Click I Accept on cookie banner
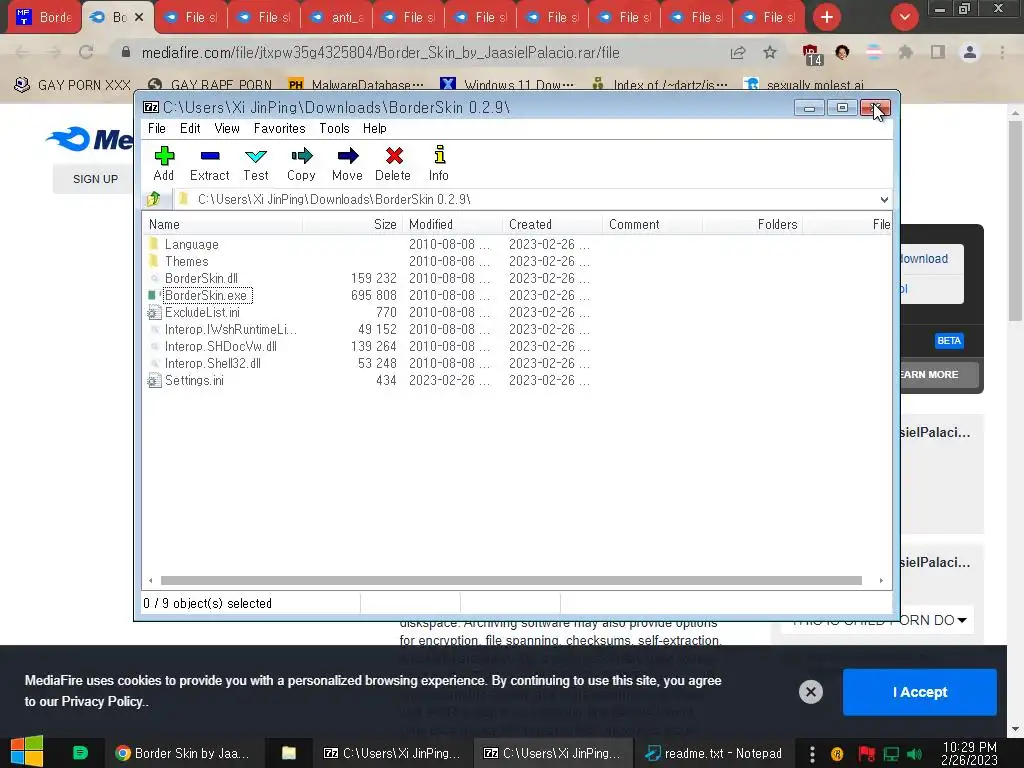The image size is (1024, 768). [x=920, y=692]
